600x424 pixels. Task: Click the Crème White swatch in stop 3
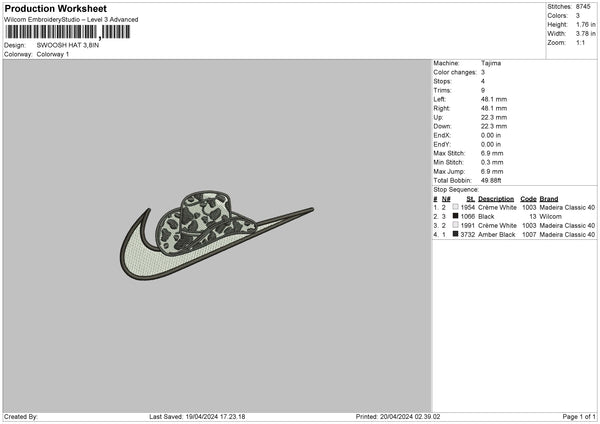(455, 225)
